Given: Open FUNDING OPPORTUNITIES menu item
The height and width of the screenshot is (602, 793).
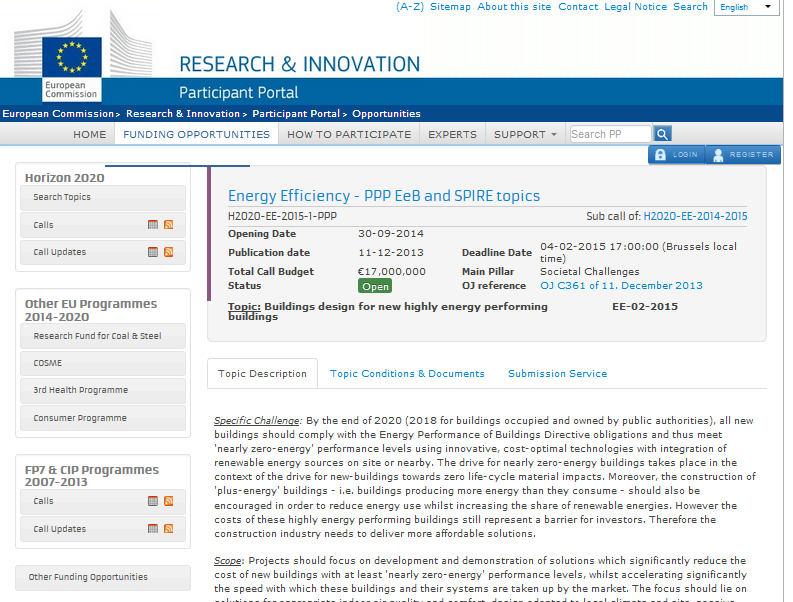Looking at the screenshot, I should coord(196,135).
